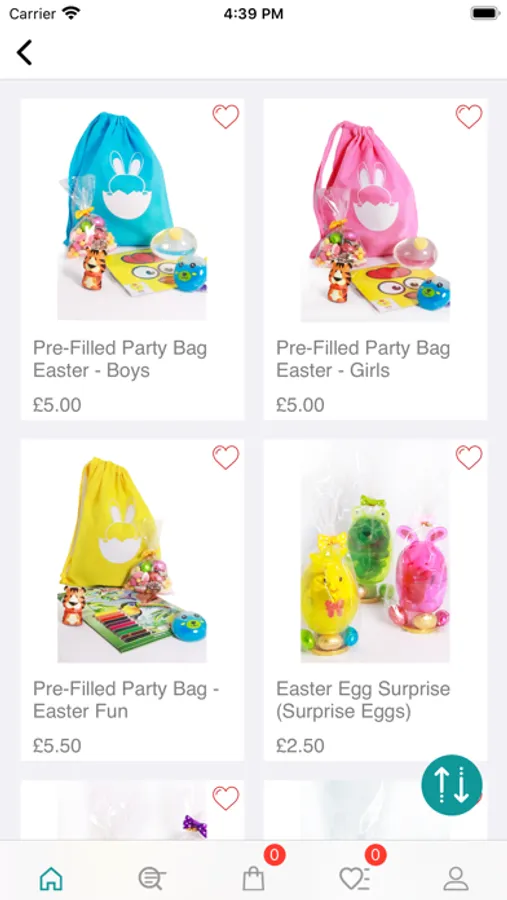Tap the teal sort arrows button
The image size is (507, 900).
coord(452,785)
